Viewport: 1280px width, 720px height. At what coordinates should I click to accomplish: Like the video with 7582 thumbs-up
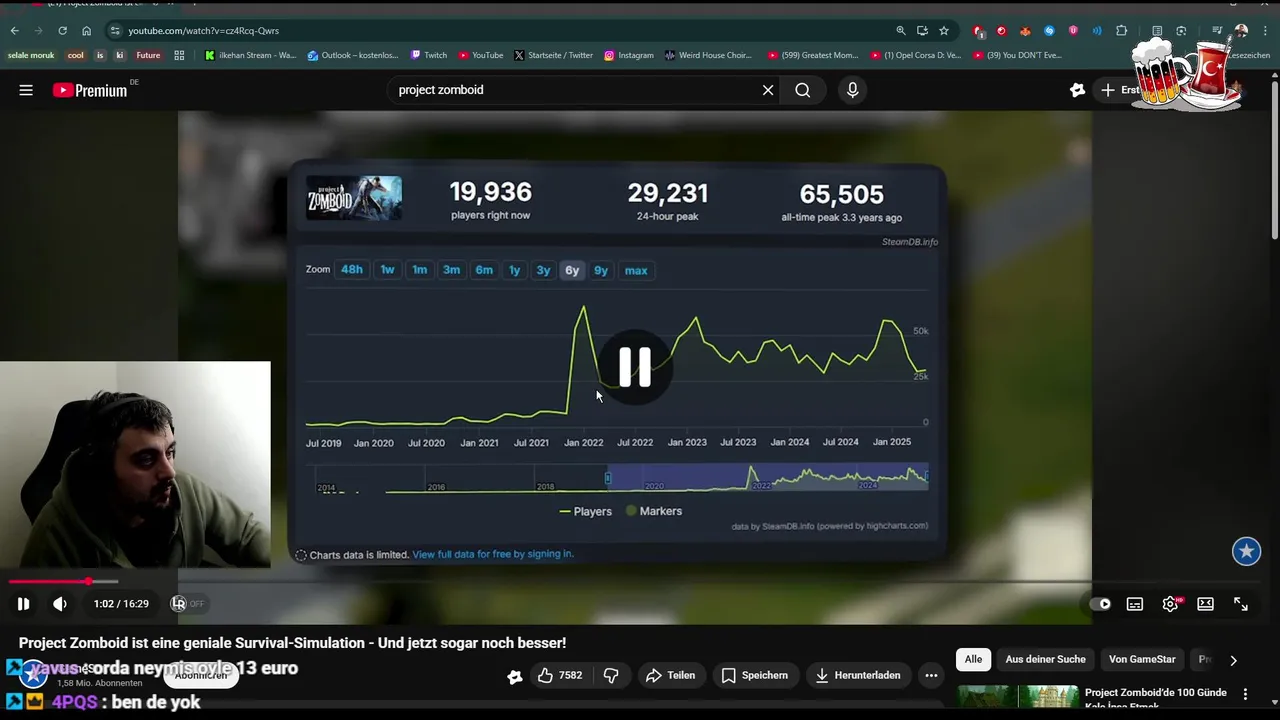pyautogui.click(x=560, y=675)
